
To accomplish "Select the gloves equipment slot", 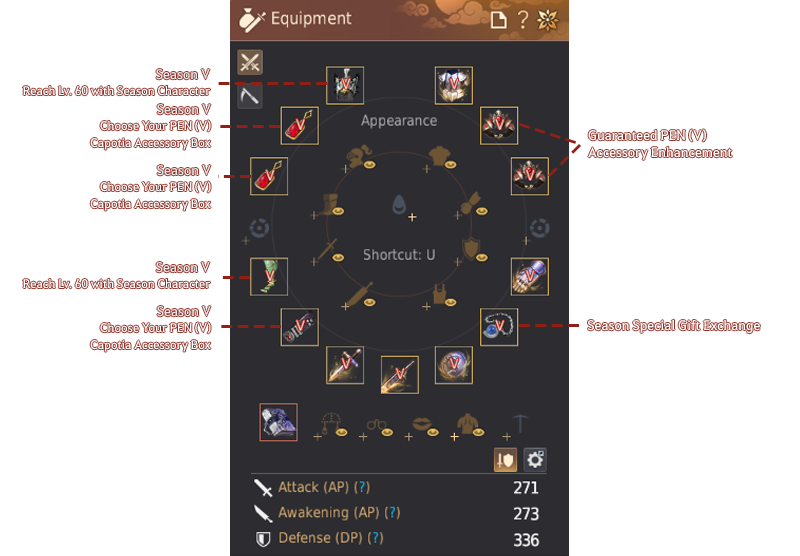I will click(530, 276).
